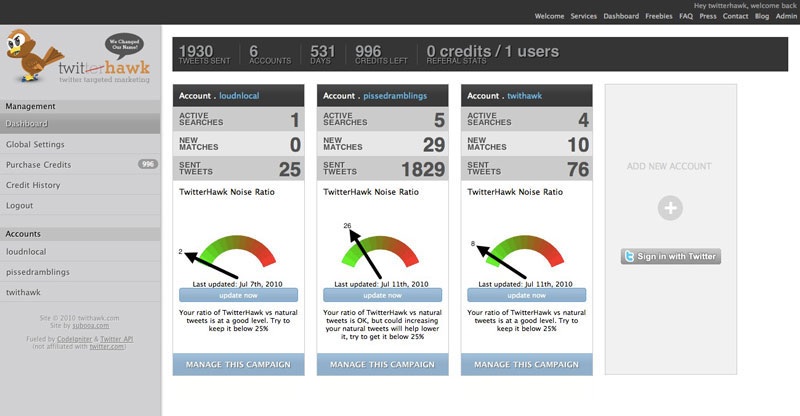
Task: Click pissedramblings noise ratio gauge
Action: click(380, 253)
